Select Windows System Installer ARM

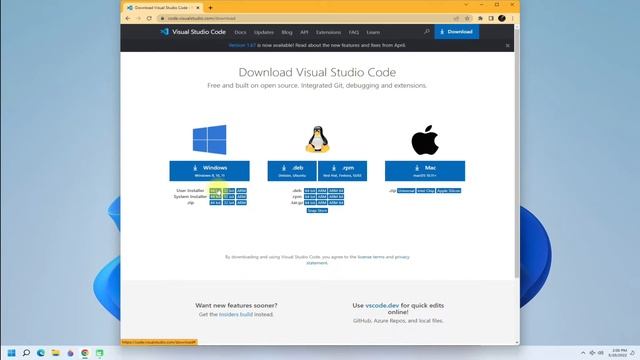(x=242, y=197)
